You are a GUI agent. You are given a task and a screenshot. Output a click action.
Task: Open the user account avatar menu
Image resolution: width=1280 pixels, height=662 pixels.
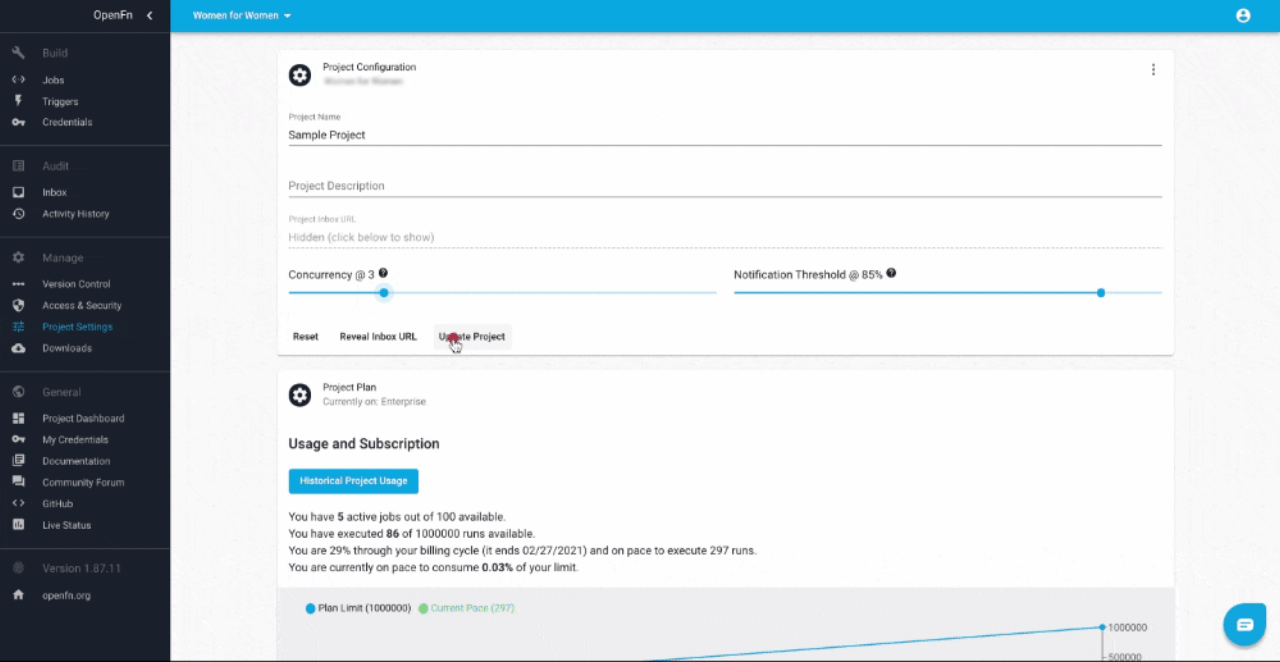point(1243,15)
